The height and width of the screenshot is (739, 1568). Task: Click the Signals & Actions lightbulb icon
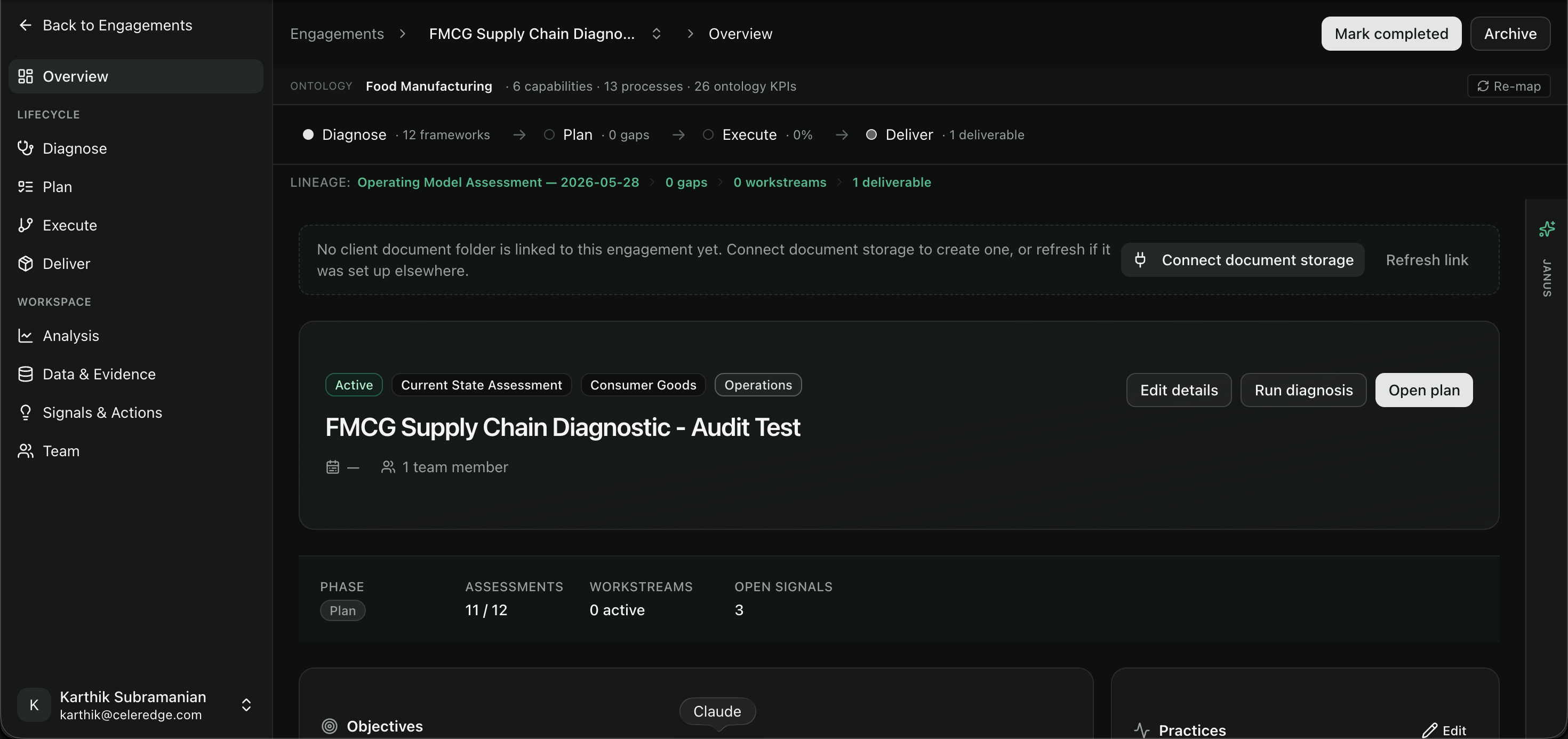tap(25, 412)
